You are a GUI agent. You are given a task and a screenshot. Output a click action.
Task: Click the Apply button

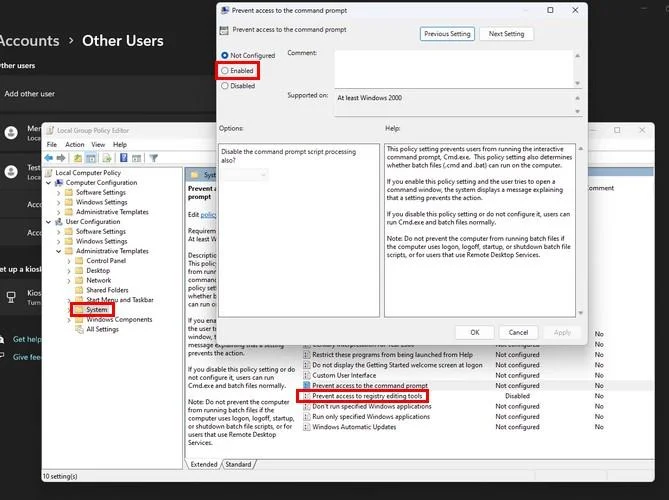(x=562, y=332)
